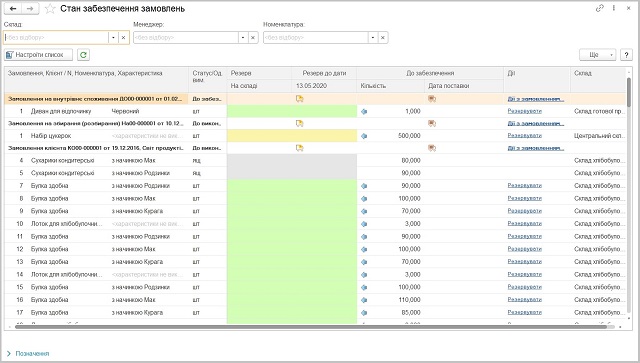Viewport: 640px width, 363px height.
Task: Click Резервувати in row 9 Булка здобна
Action: [x=524, y=211]
